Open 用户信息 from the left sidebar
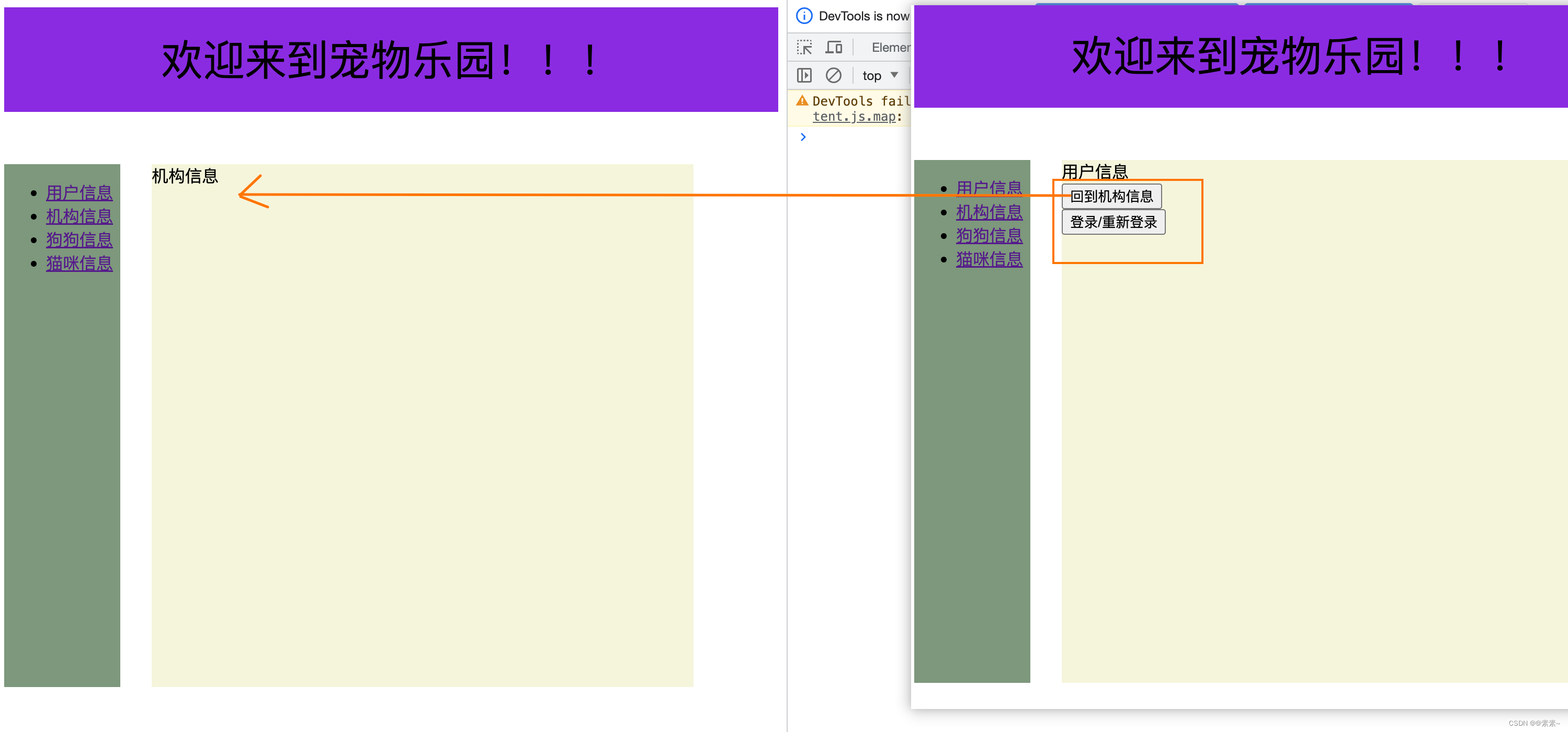 pos(79,193)
